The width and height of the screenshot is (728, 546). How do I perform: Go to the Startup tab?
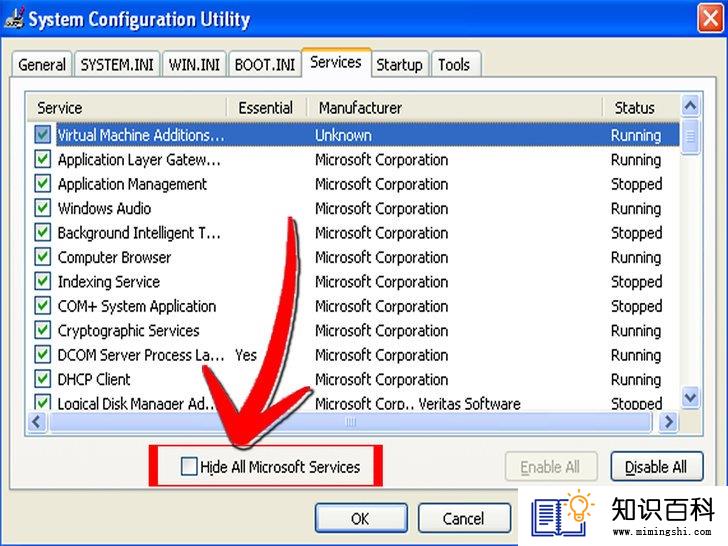click(x=399, y=64)
